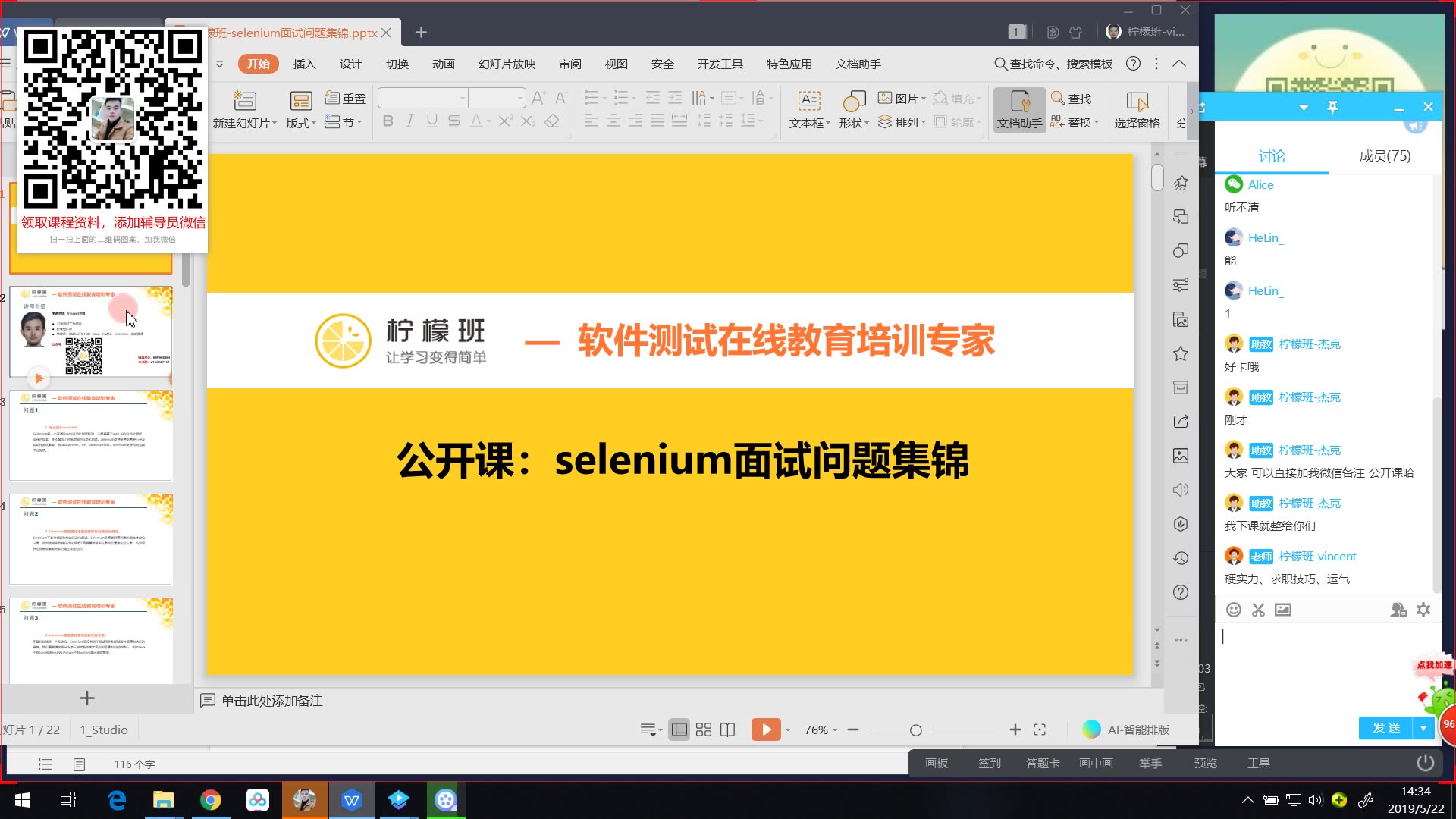Click the Text Box tool icon

click(x=809, y=101)
